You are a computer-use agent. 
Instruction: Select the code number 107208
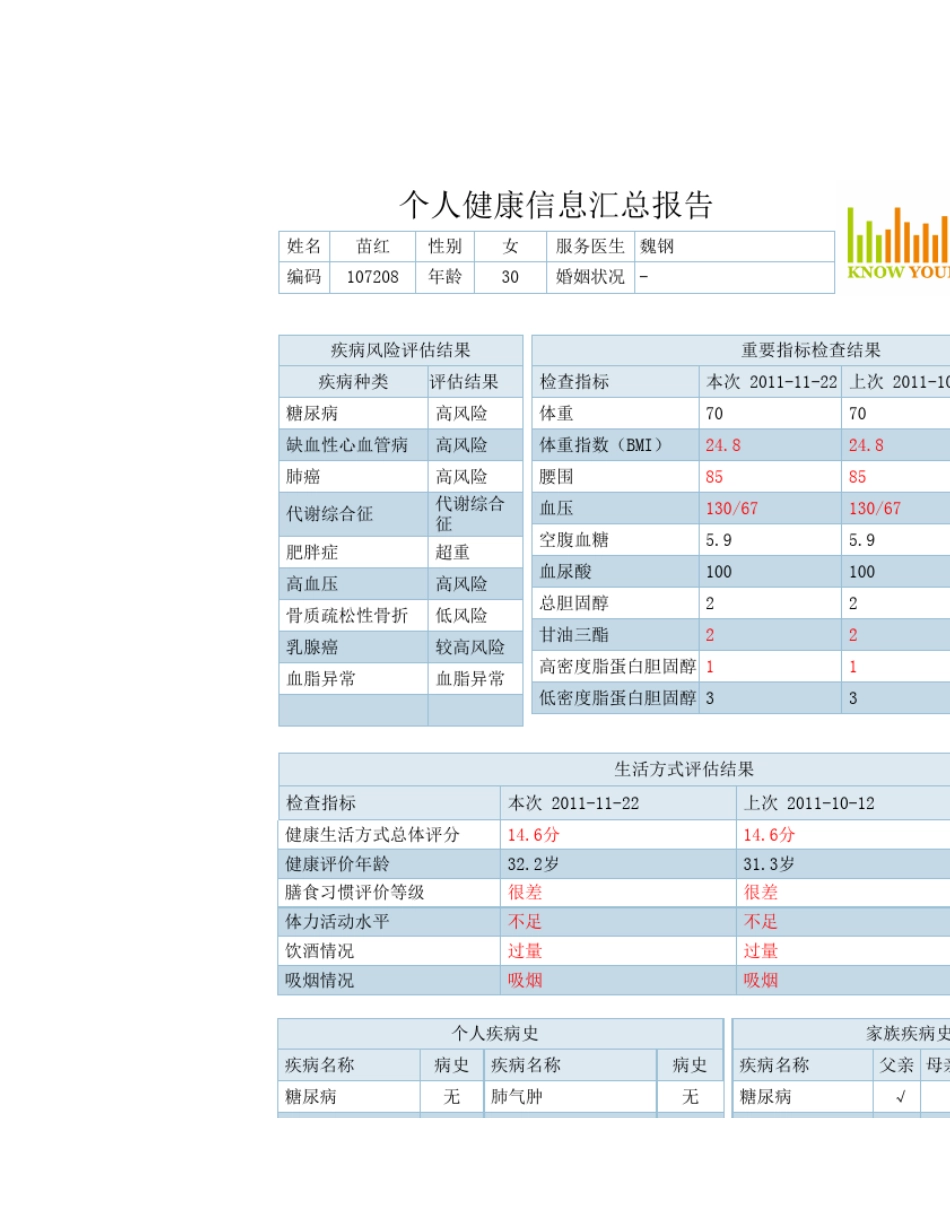(373, 278)
